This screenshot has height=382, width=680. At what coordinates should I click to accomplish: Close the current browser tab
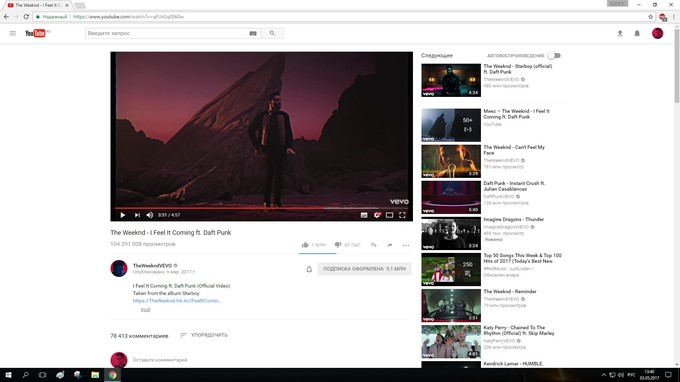point(67,5)
